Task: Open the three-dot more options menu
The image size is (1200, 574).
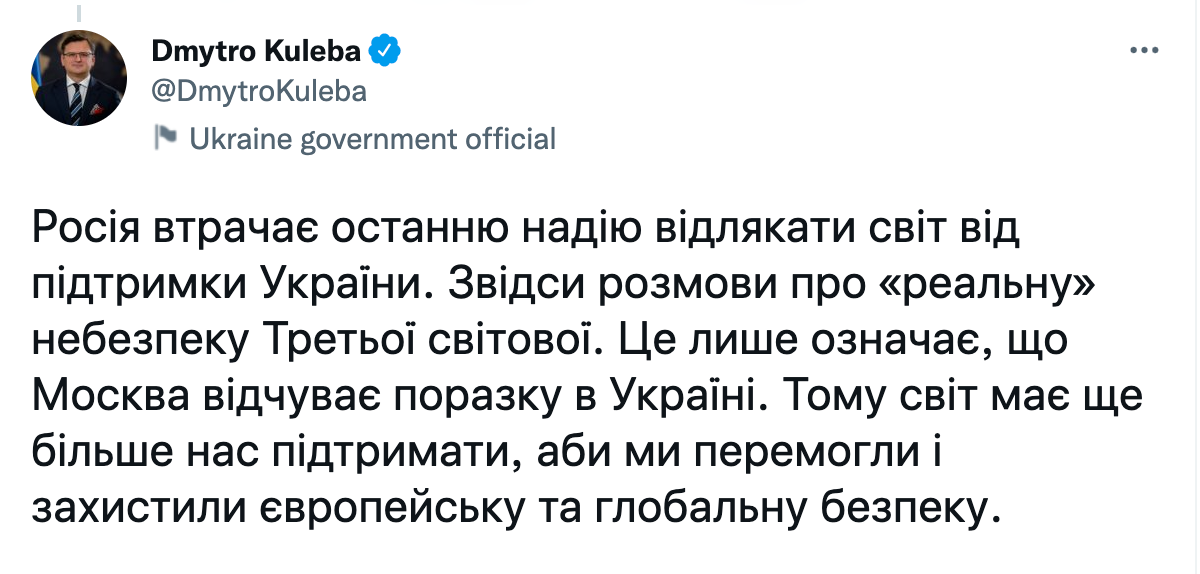Action: [1144, 50]
